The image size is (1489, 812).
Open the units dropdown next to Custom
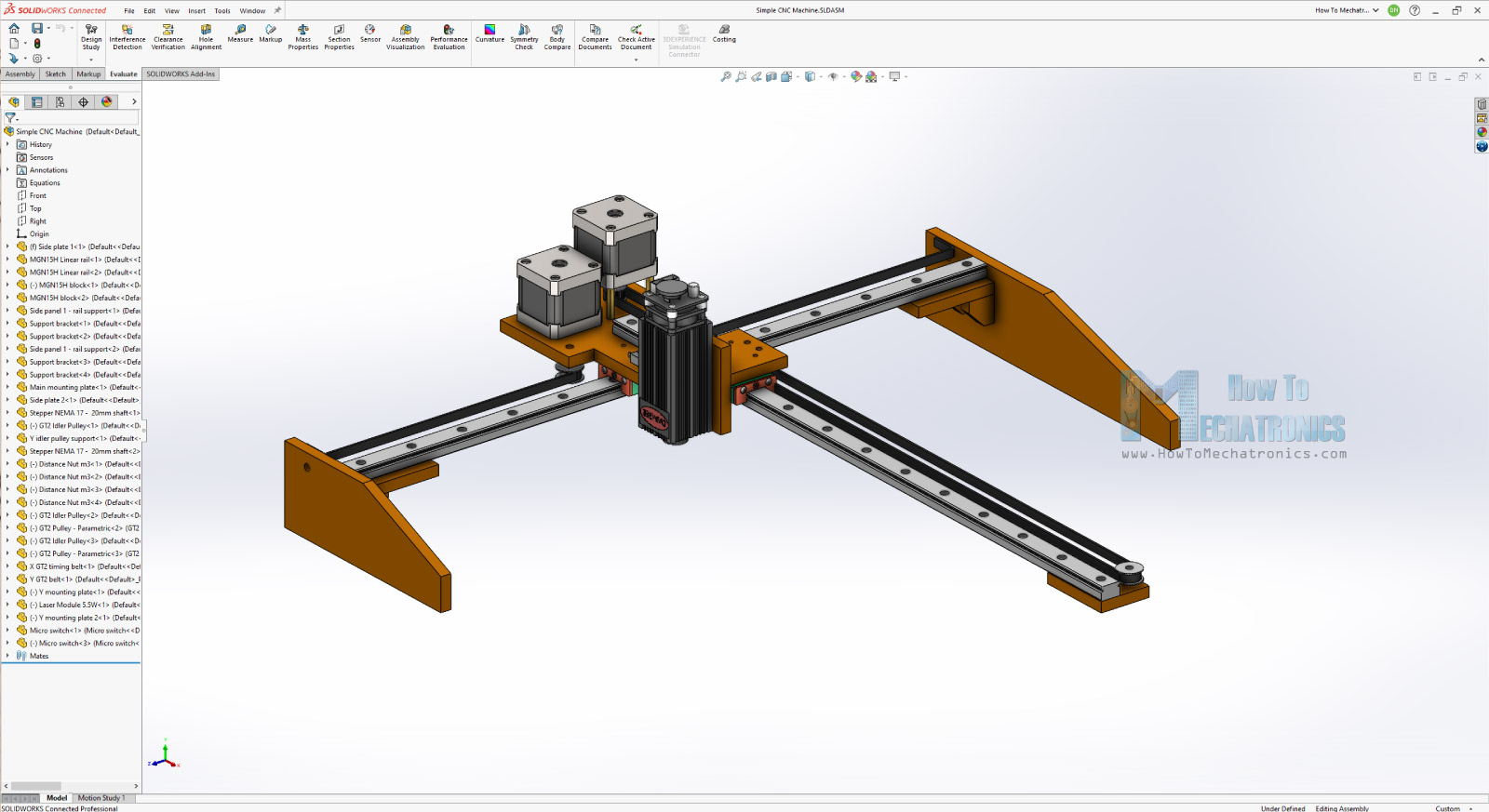[1471, 808]
